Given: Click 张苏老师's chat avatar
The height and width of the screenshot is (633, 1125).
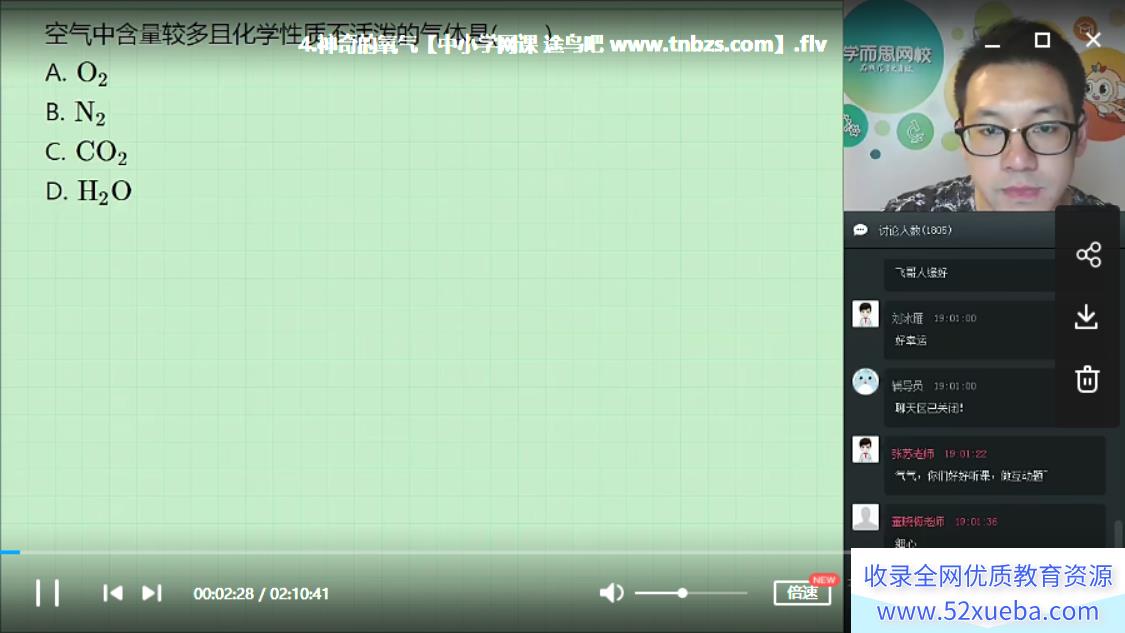Looking at the screenshot, I should [x=865, y=449].
